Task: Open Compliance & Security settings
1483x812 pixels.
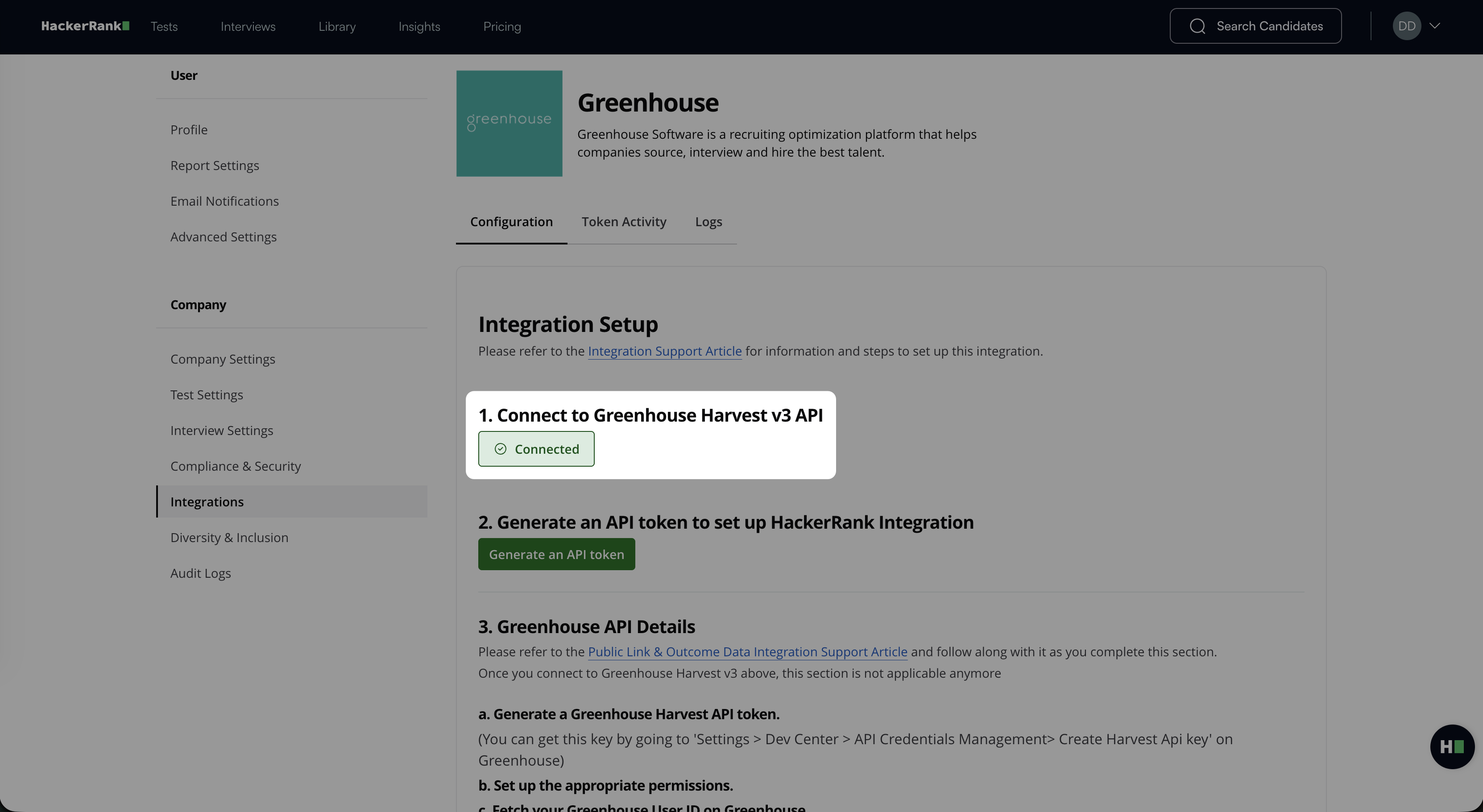Action: point(236,466)
